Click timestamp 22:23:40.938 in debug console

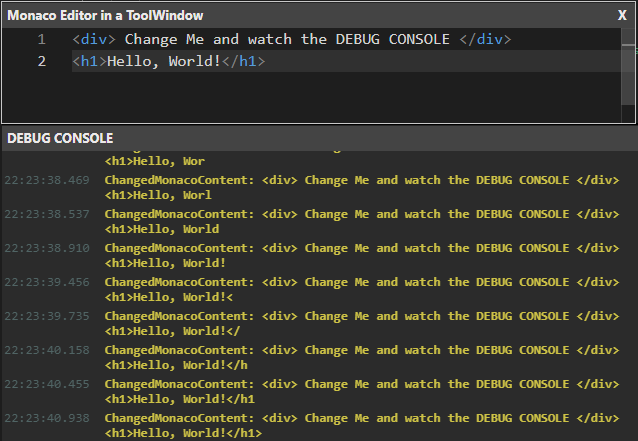[x=47, y=418]
